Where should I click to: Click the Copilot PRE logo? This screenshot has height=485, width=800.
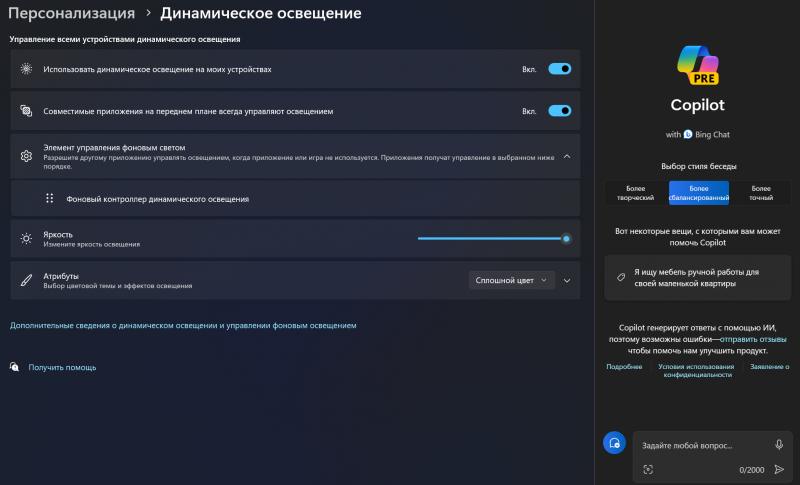[697, 66]
